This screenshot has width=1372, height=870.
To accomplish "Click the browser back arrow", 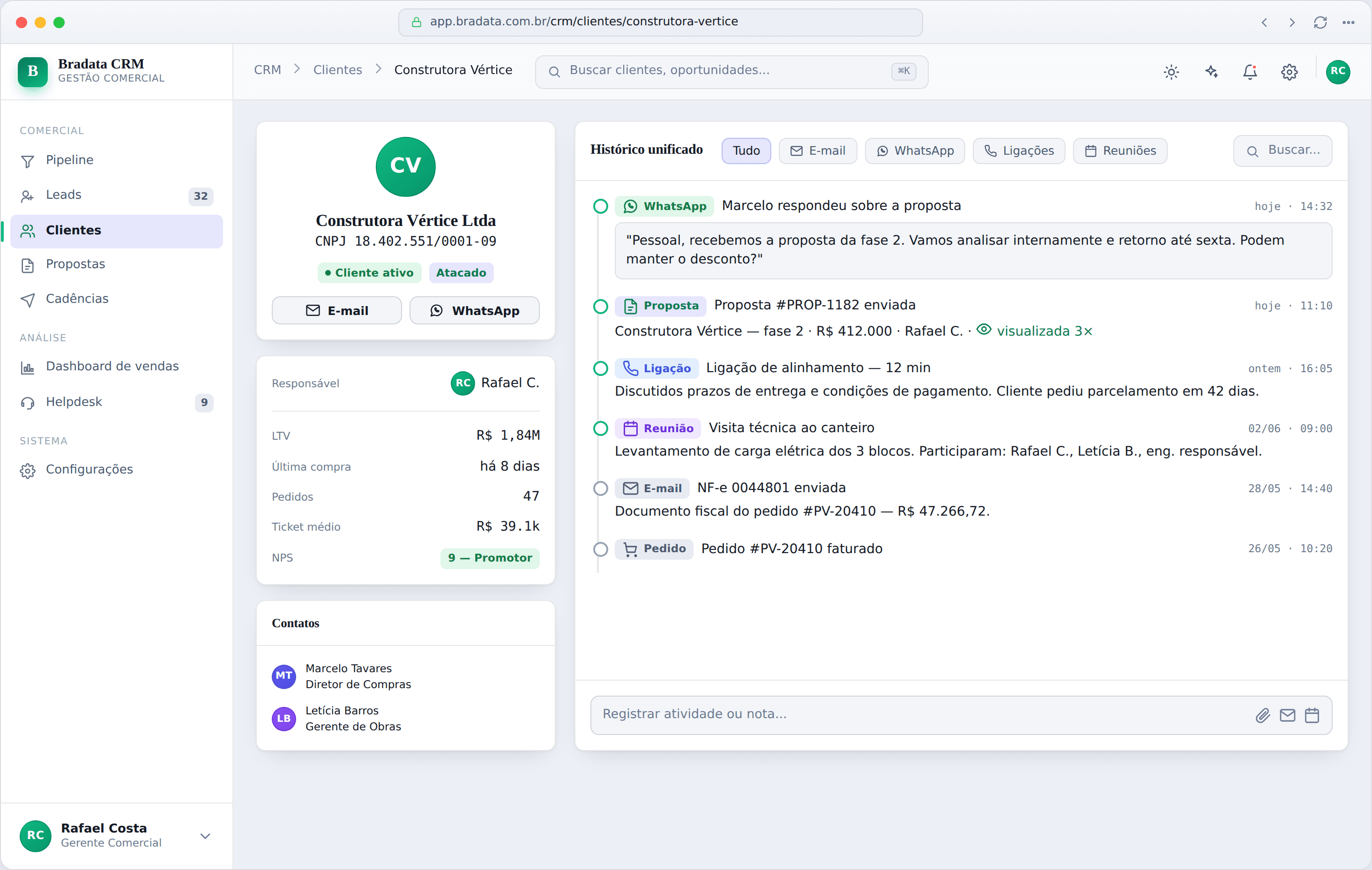I will [x=1264, y=22].
